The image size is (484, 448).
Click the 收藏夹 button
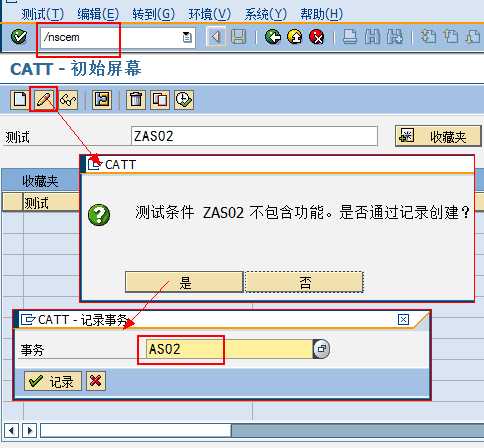[438, 136]
